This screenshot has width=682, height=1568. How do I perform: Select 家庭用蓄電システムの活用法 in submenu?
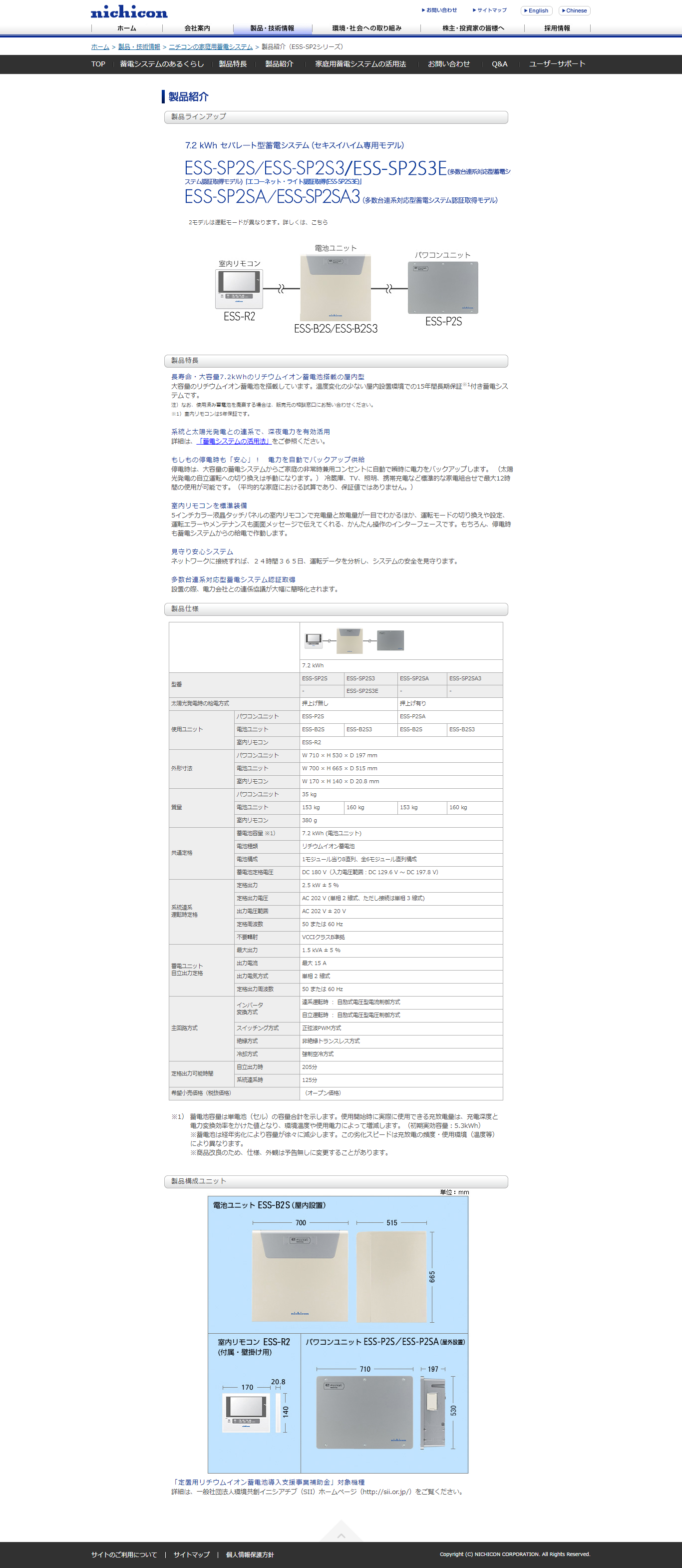[360, 64]
